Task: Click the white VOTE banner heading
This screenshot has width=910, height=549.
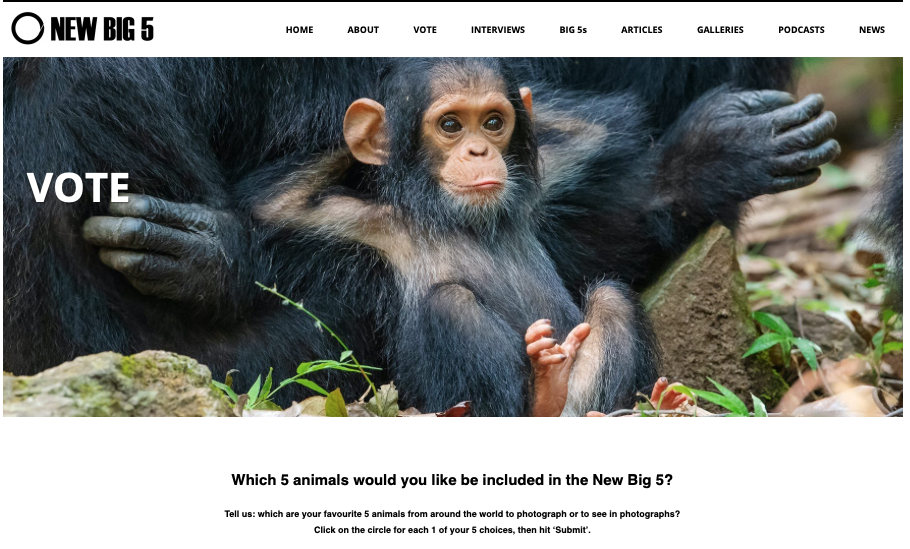Action: pyautogui.click(x=78, y=187)
